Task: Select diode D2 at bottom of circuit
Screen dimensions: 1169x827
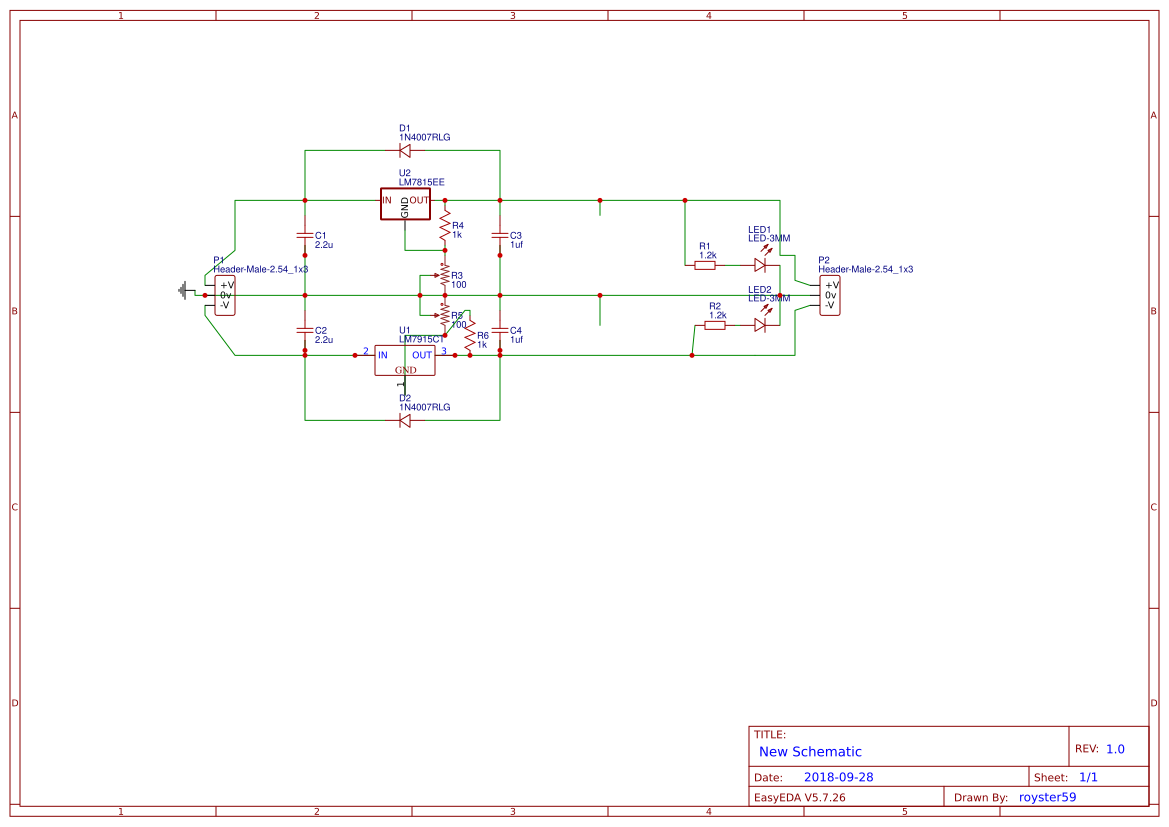Action: click(x=404, y=421)
